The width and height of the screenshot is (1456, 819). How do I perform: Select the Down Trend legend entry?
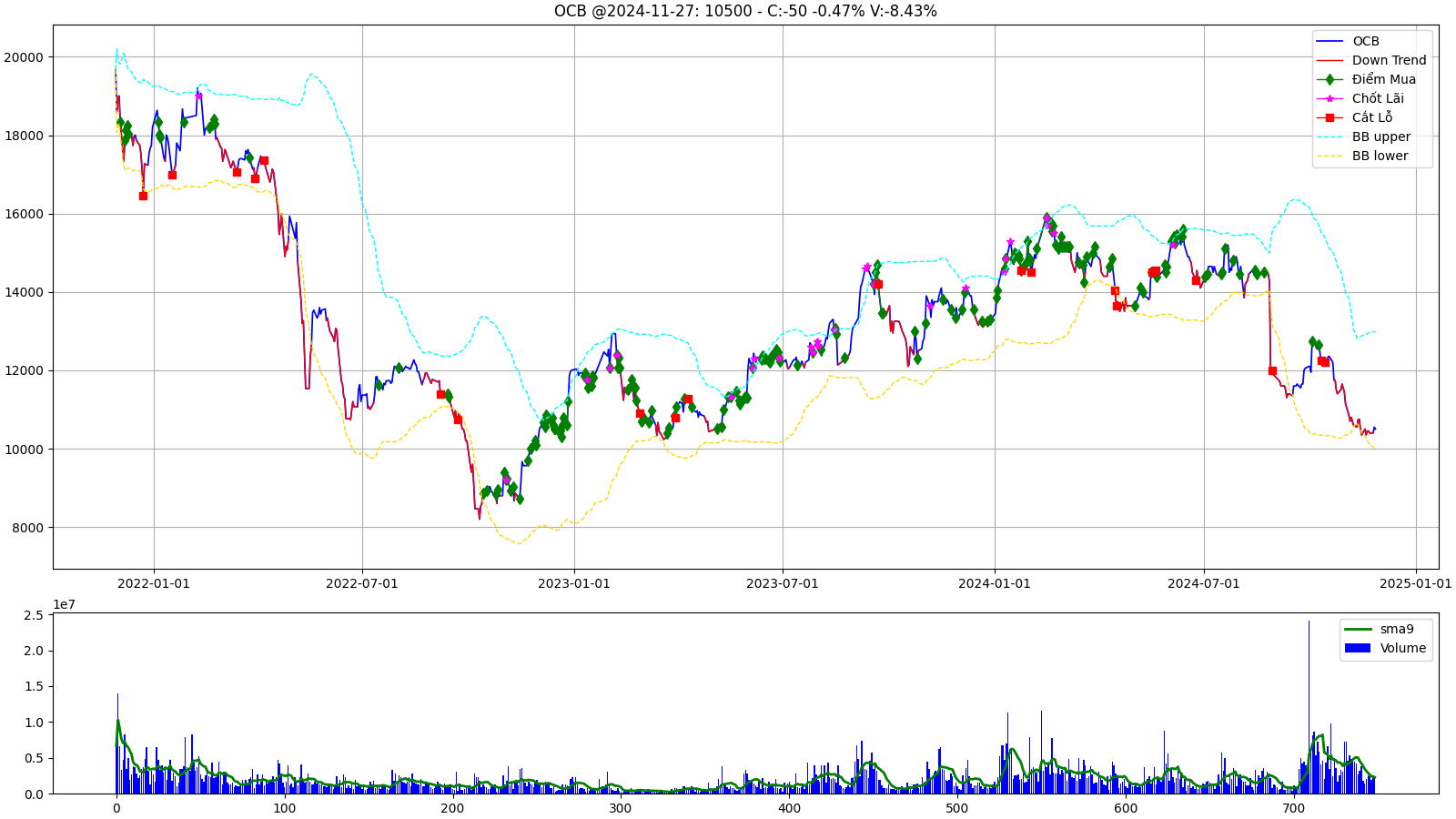point(1371,60)
